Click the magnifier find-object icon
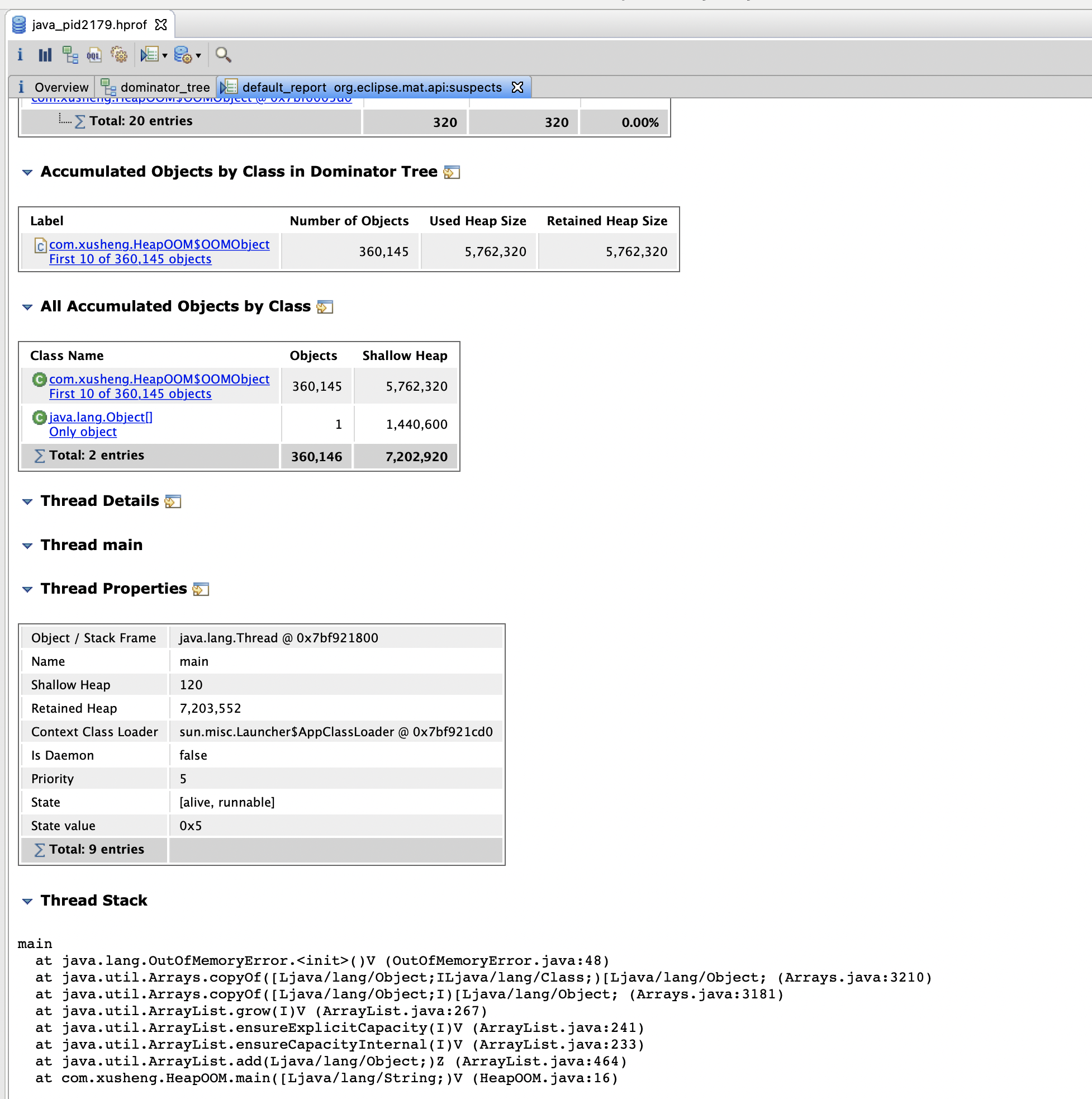The height and width of the screenshot is (1099, 1092). [224, 55]
